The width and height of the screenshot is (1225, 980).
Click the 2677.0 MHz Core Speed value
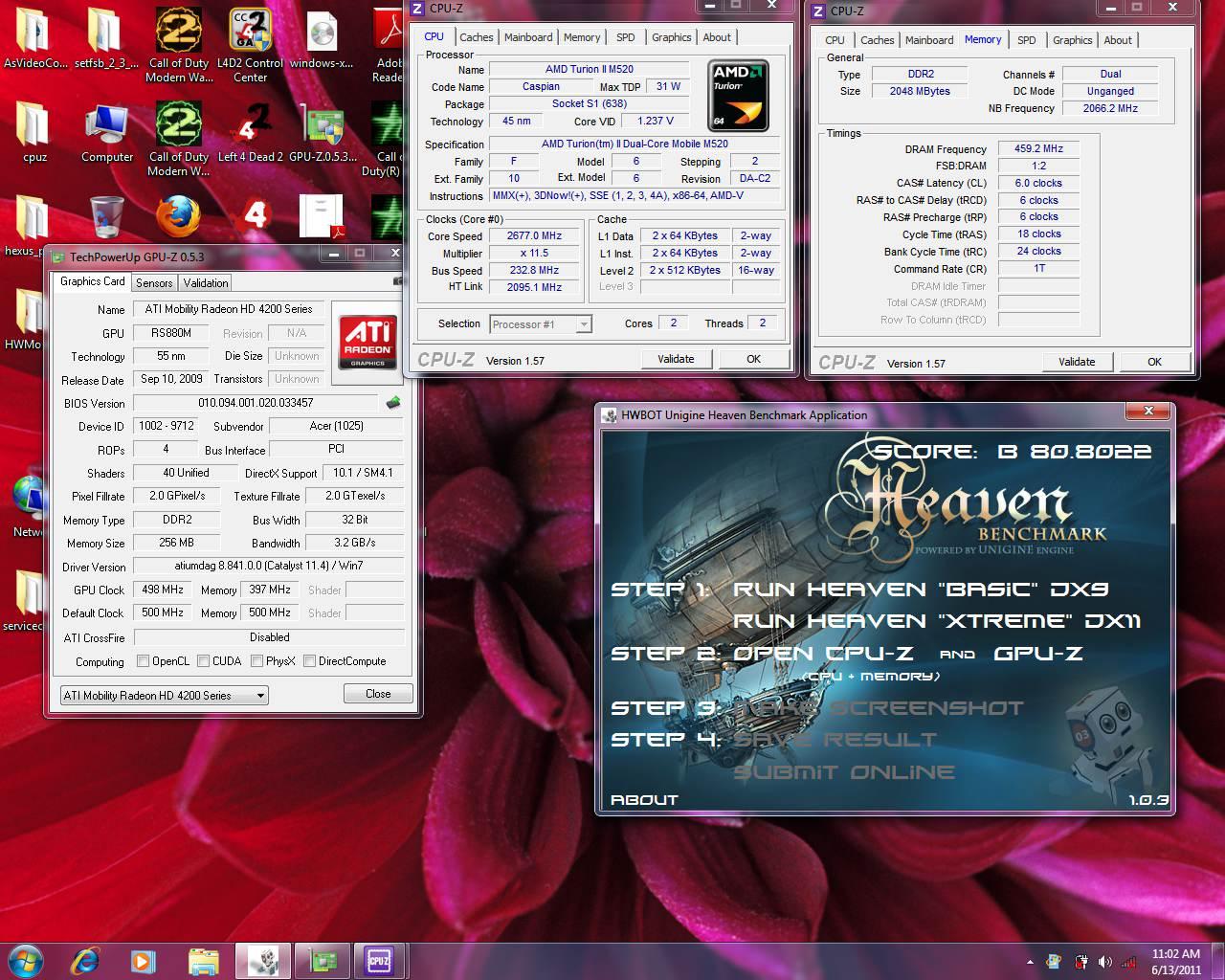535,235
